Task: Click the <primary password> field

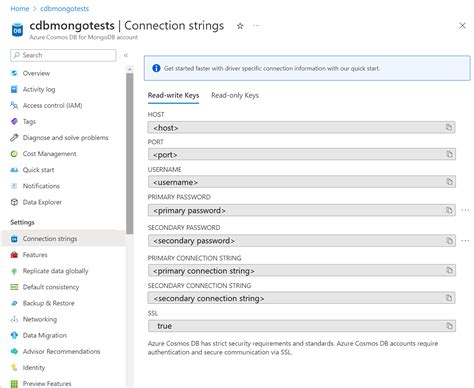Action: (301, 210)
